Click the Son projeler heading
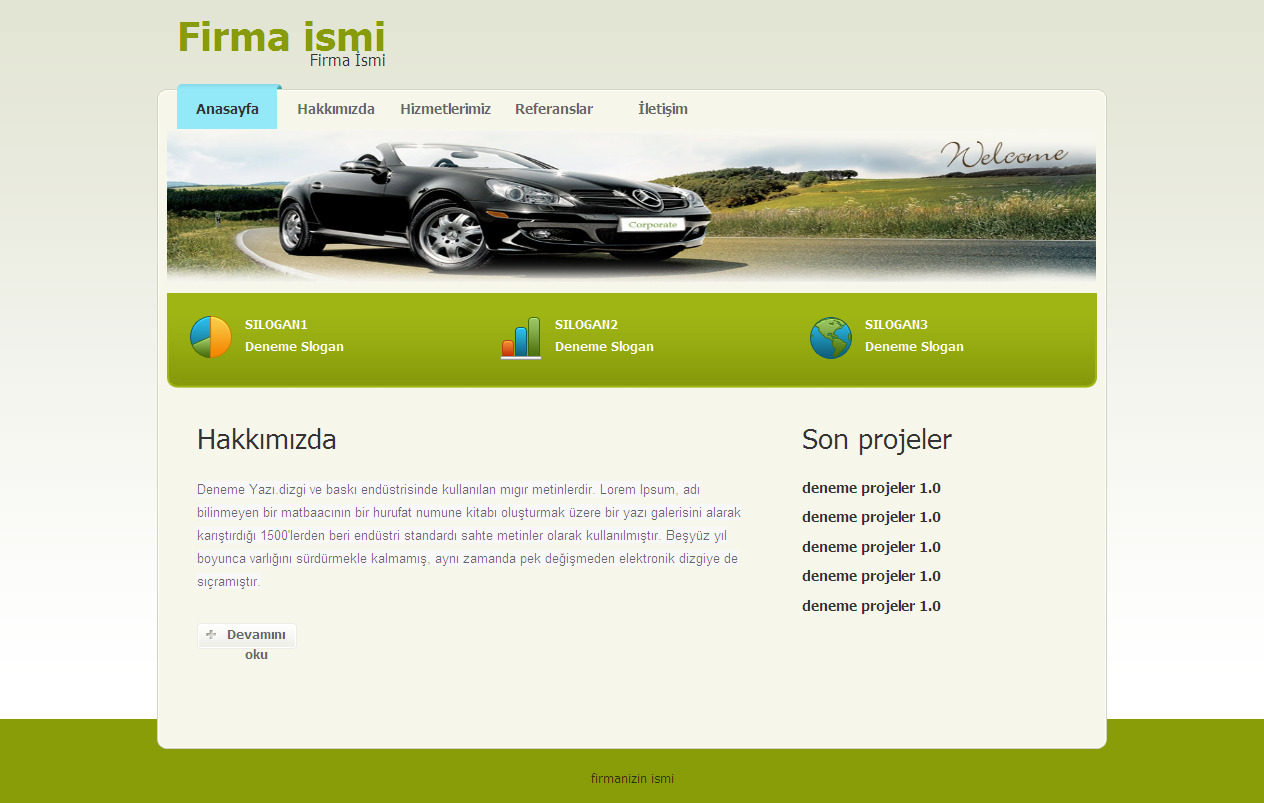The height and width of the screenshot is (803, 1264). coord(877,440)
